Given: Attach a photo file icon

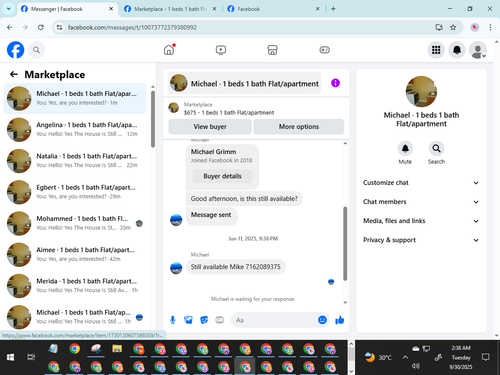Looking at the screenshot, I should tap(188, 320).
